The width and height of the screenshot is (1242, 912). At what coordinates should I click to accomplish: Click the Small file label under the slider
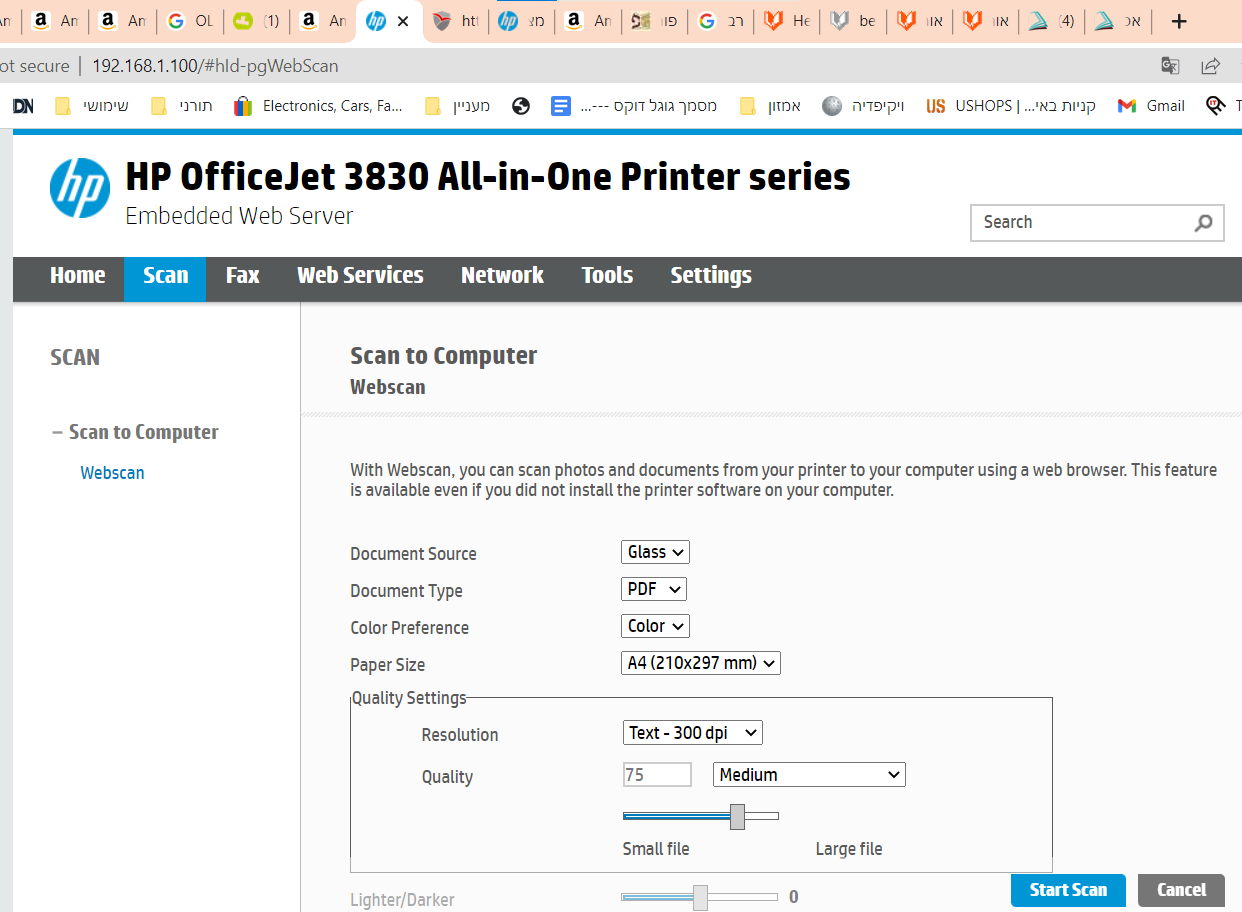point(656,849)
